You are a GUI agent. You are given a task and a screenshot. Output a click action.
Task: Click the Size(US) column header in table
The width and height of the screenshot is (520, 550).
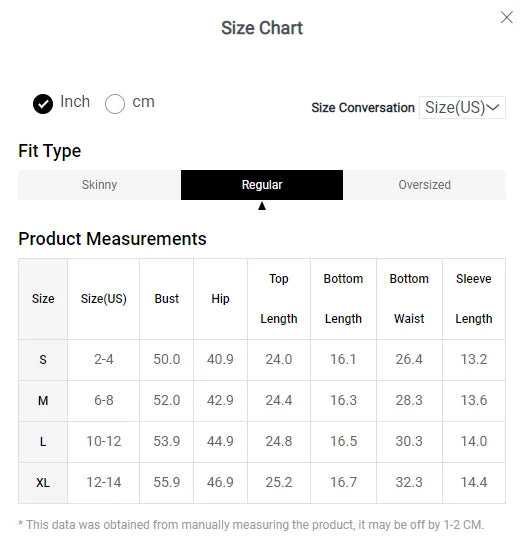(x=104, y=299)
